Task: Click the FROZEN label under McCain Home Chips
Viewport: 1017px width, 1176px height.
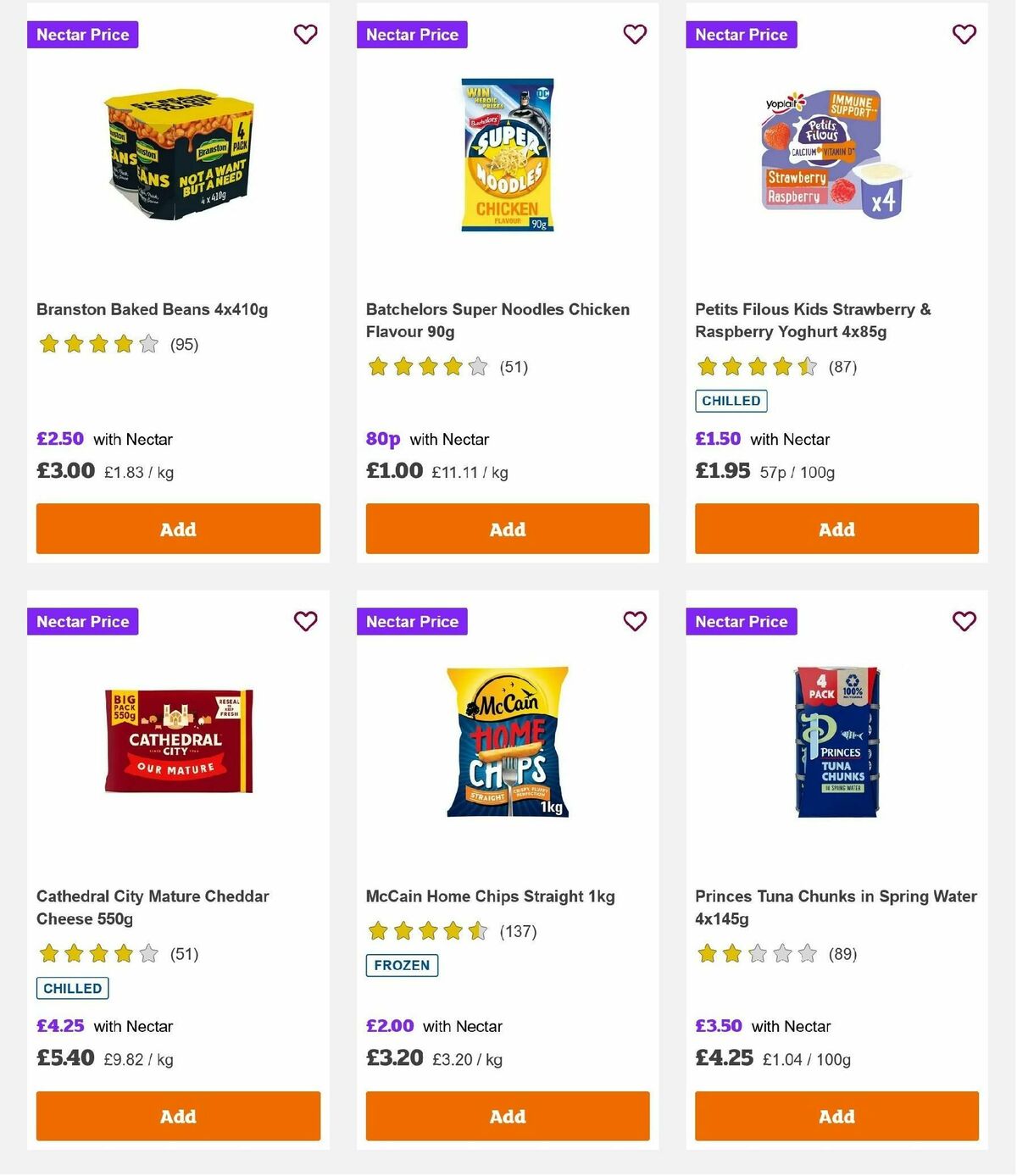Action: [x=402, y=965]
